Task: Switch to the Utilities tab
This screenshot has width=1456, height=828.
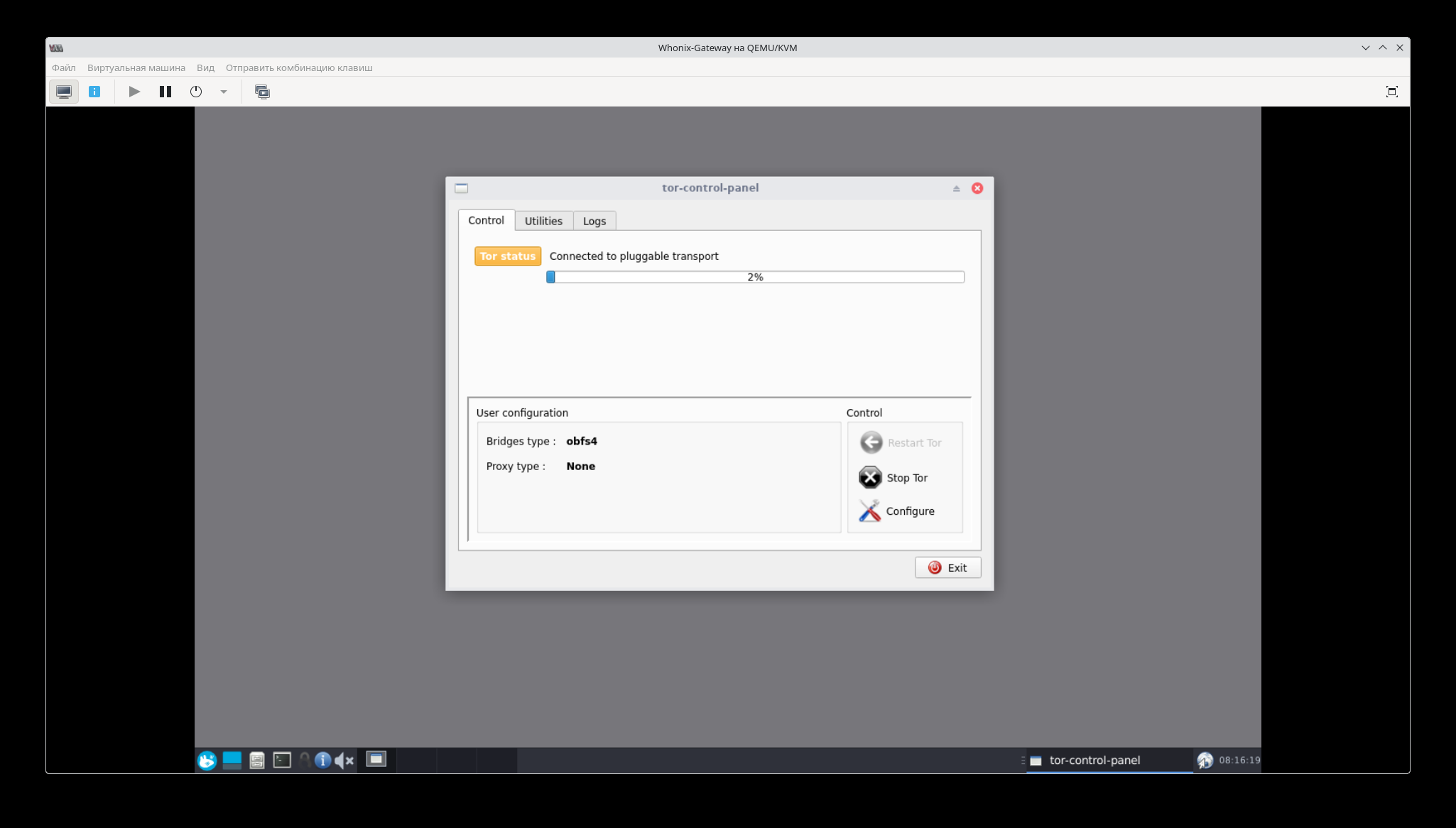Action: click(x=543, y=221)
